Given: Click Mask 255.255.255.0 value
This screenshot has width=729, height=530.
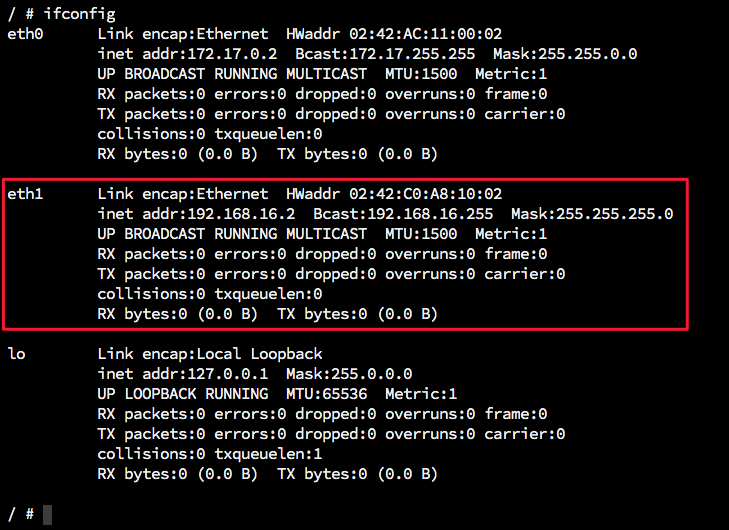Looking at the screenshot, I should click(x=615, y=214).
